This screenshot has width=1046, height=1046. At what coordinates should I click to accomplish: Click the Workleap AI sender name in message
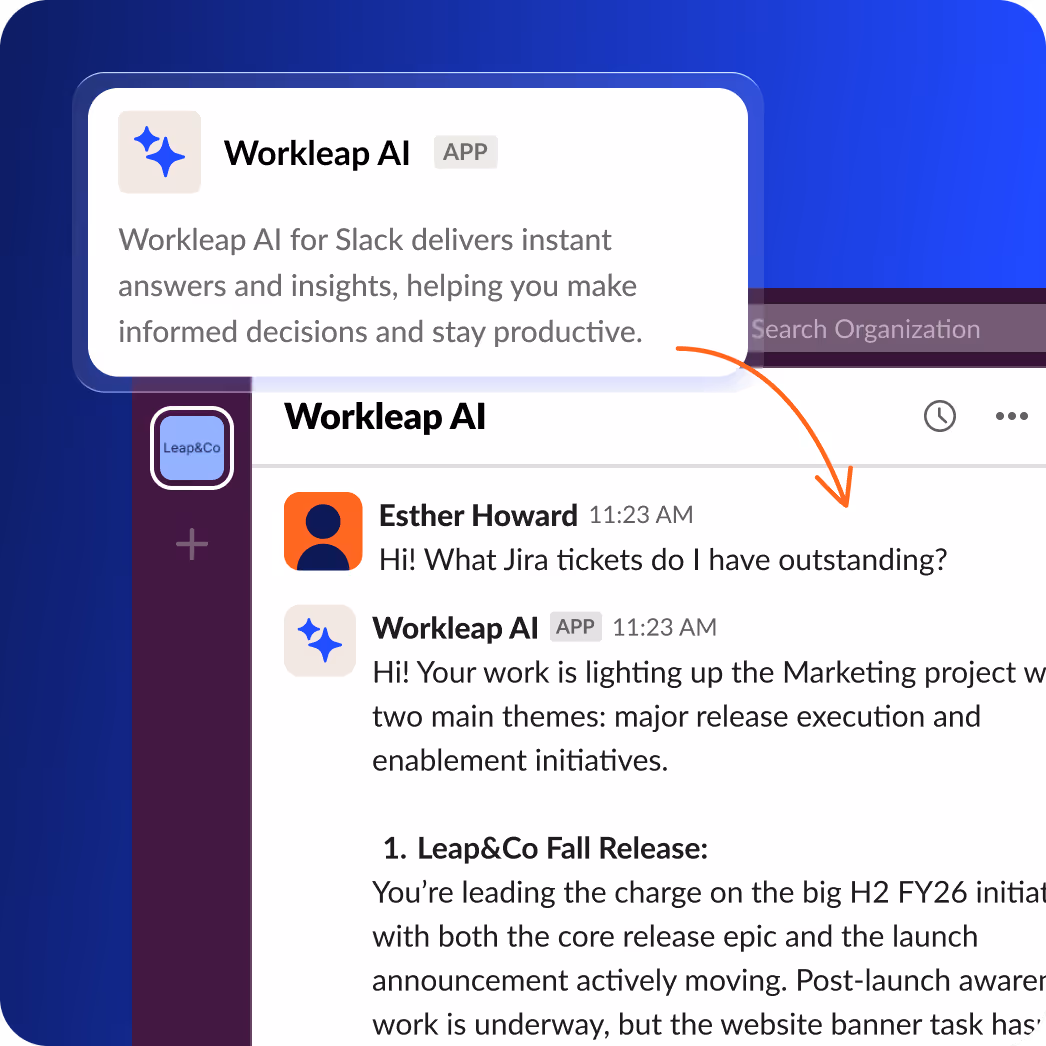pos(455,628)
